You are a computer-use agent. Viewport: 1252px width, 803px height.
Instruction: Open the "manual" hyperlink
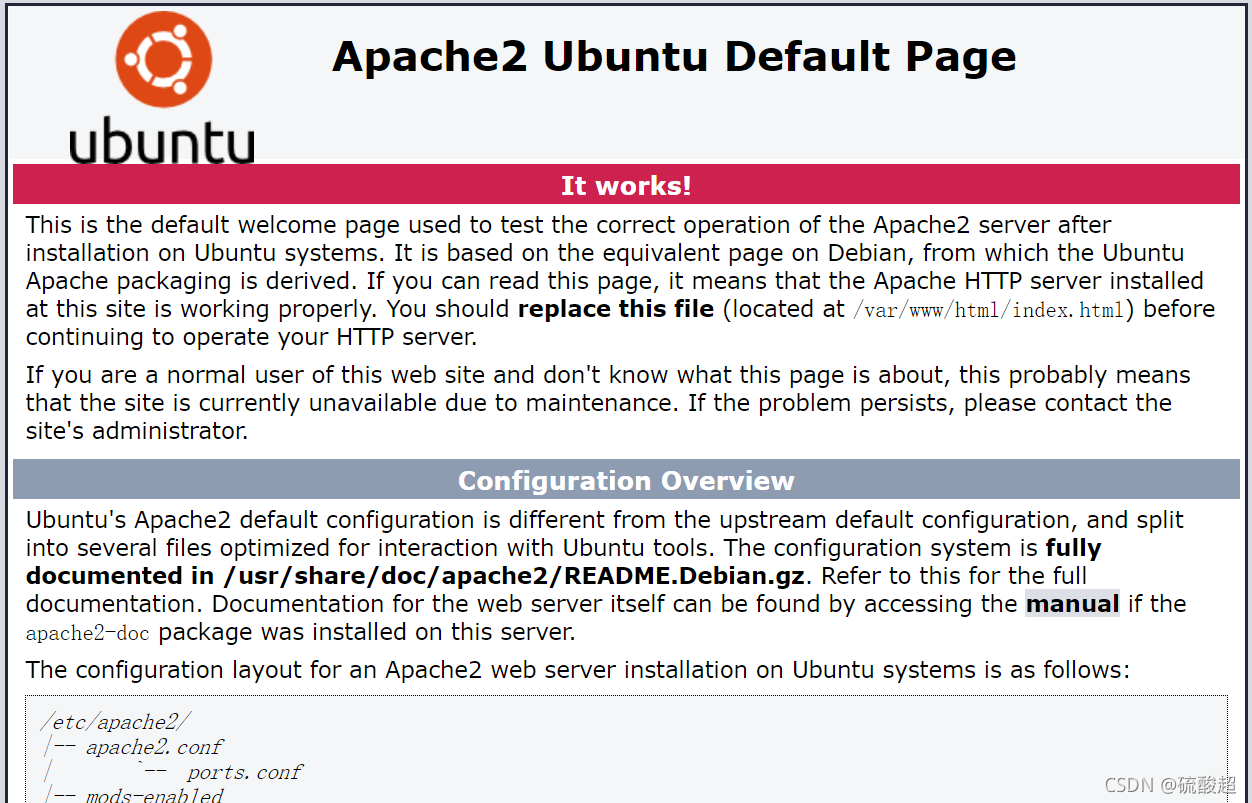click(1072, 604)
